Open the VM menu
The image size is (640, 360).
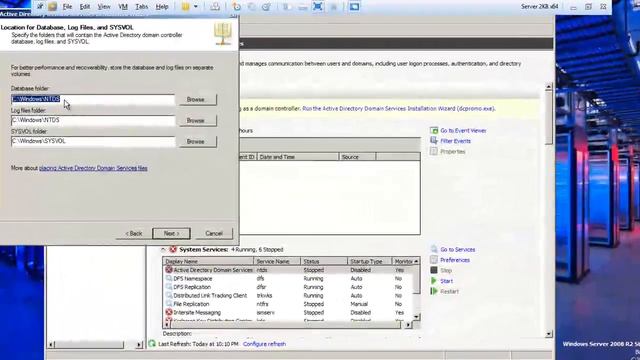(x=122, y=7)
